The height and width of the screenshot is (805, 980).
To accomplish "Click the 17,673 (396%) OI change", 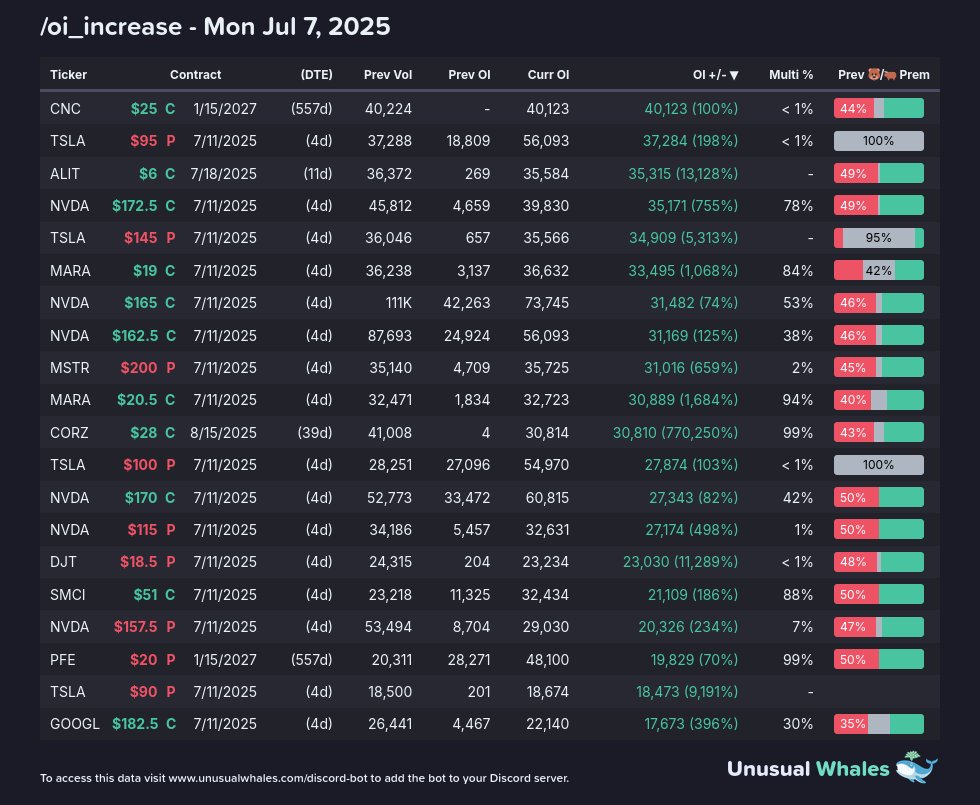I will [x=691, y=724].
